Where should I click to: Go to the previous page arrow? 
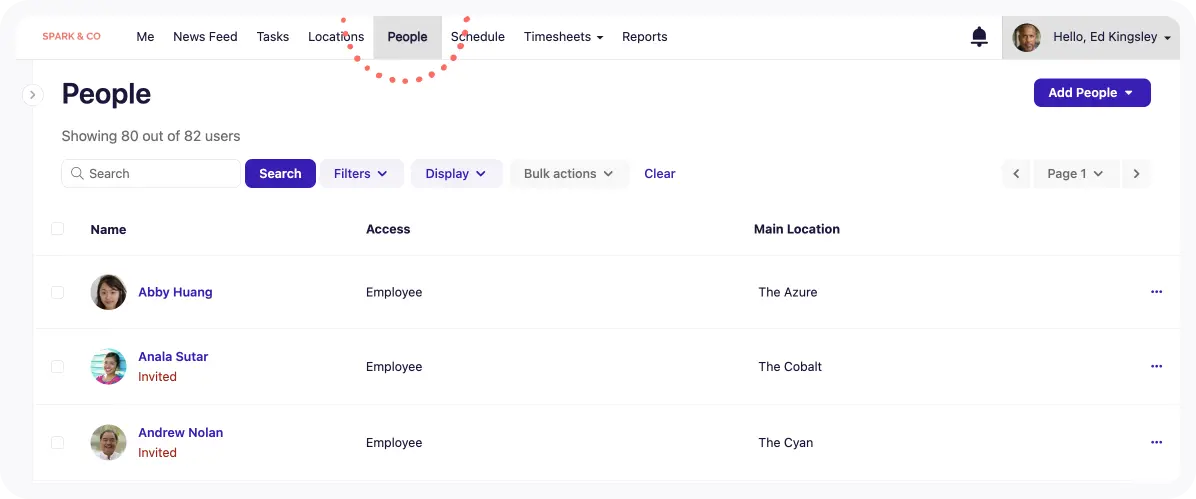point(1016,174)
